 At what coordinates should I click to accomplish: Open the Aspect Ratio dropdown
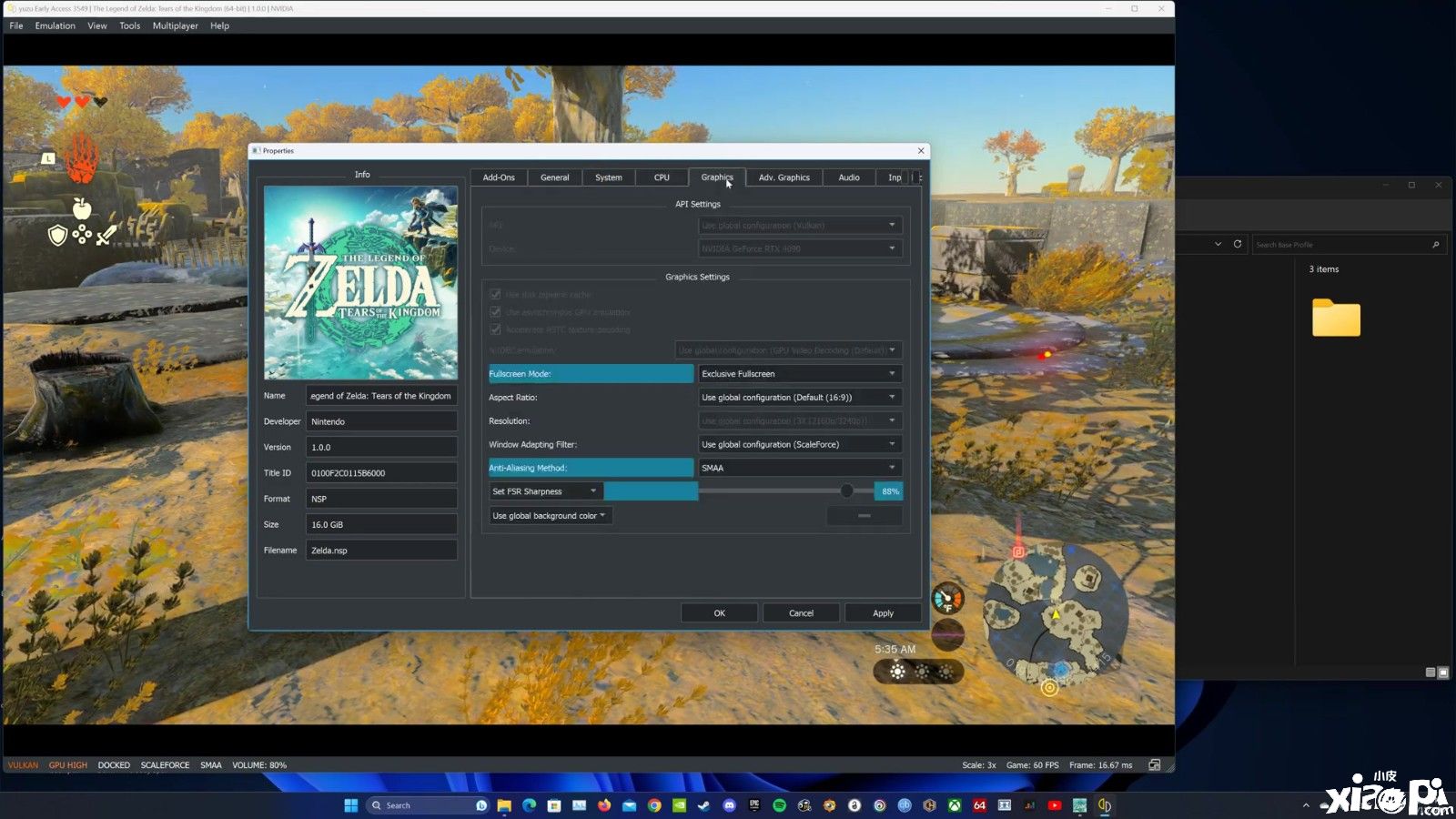click(800, 398)
